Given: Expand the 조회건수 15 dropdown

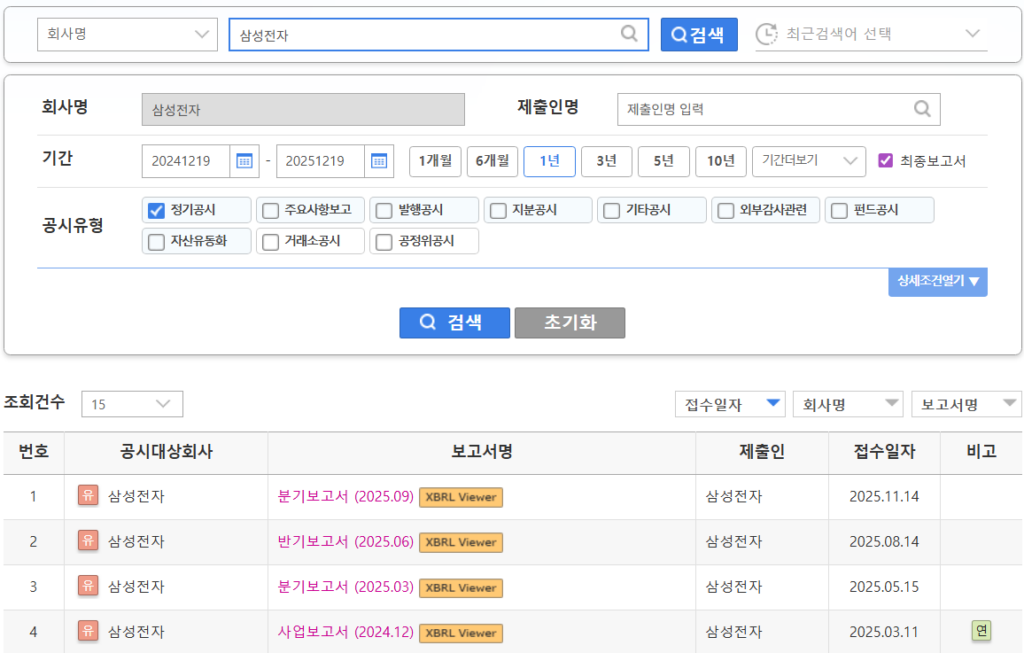Looking at the screenshot, I should (132, 404).
